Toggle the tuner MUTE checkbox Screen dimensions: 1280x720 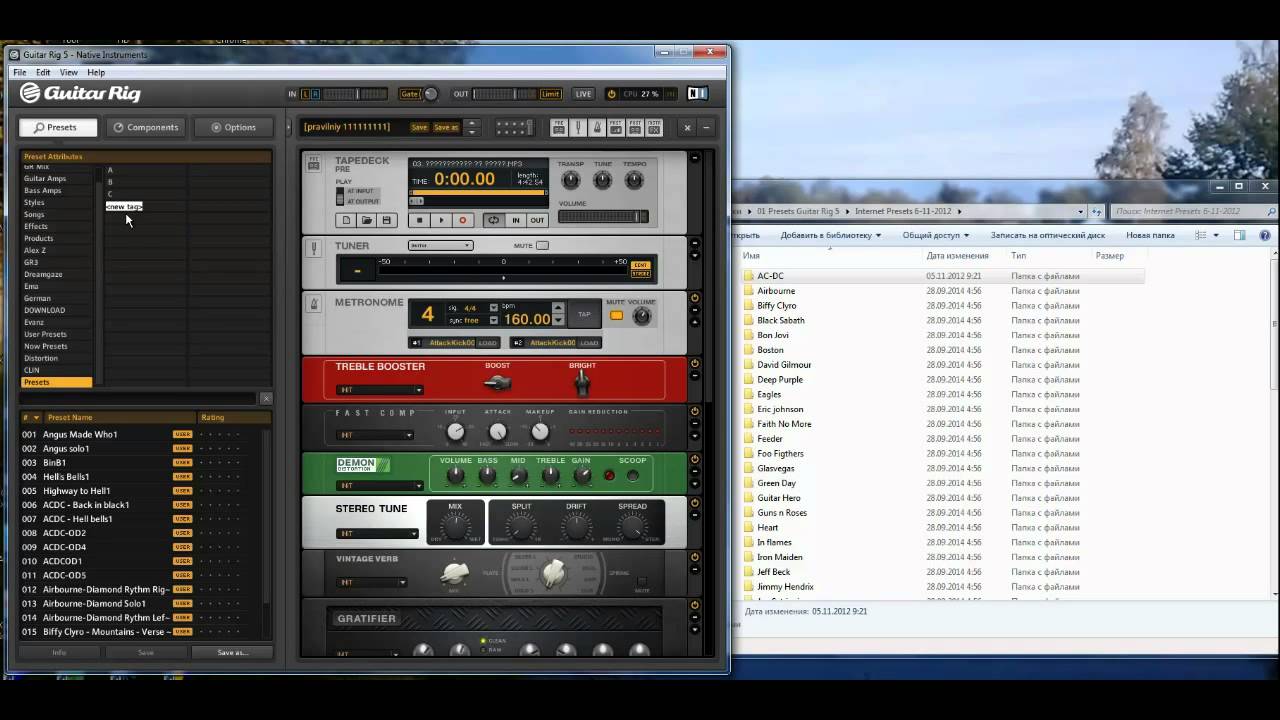pos(542,245)
